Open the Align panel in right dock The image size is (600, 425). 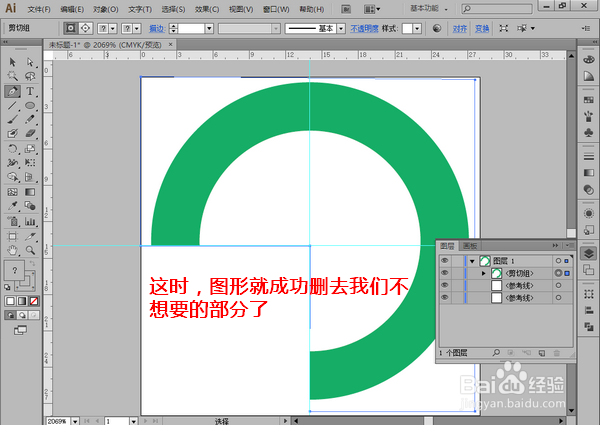589,310
